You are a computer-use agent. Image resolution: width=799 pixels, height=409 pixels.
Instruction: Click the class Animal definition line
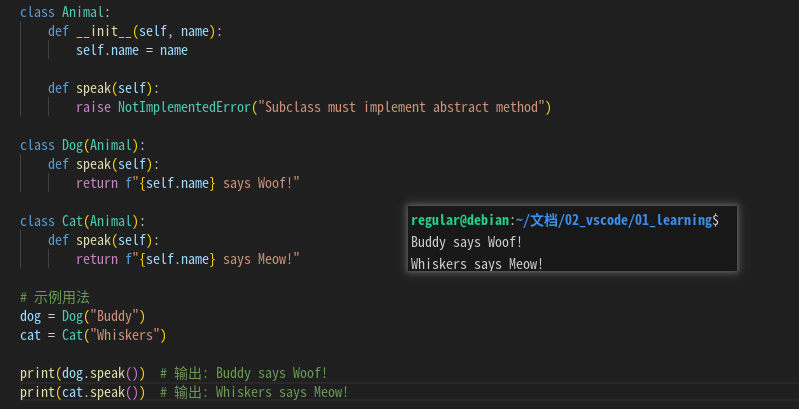coord(62,12)
